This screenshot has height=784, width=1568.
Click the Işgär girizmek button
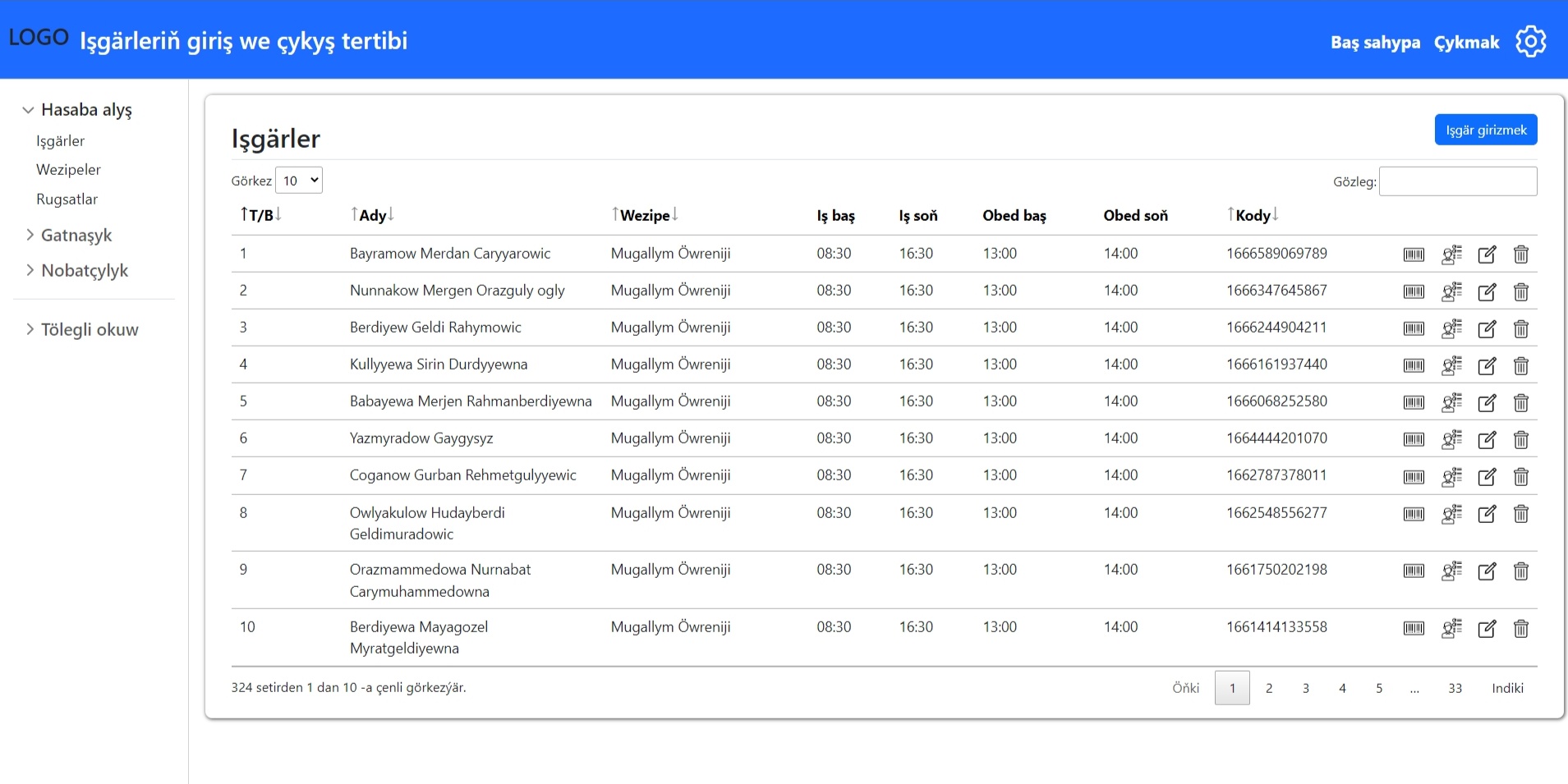point(1485,130)
